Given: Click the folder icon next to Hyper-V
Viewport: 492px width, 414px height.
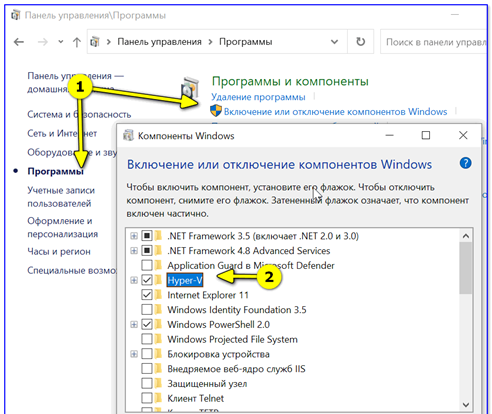Looking at the screenshot, I should (159, 280).
